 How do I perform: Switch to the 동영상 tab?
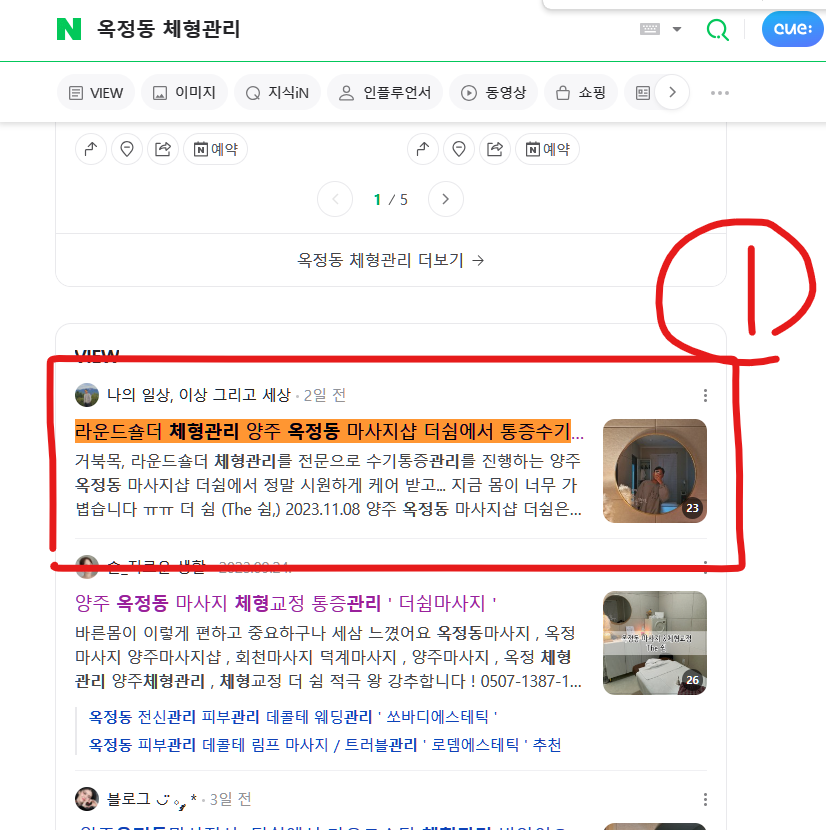[x=493, y=93]
